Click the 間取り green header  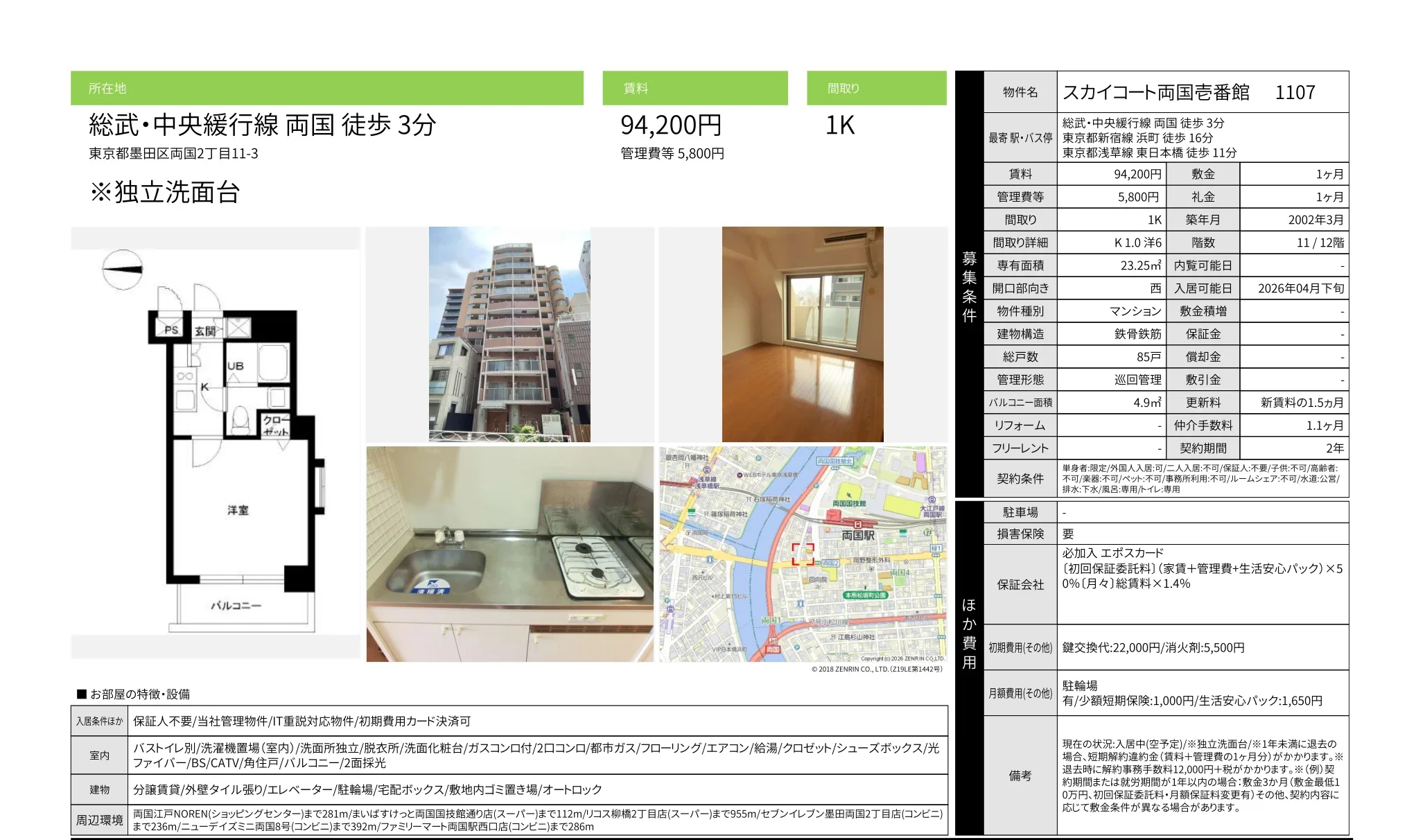(x=876, y=88)
